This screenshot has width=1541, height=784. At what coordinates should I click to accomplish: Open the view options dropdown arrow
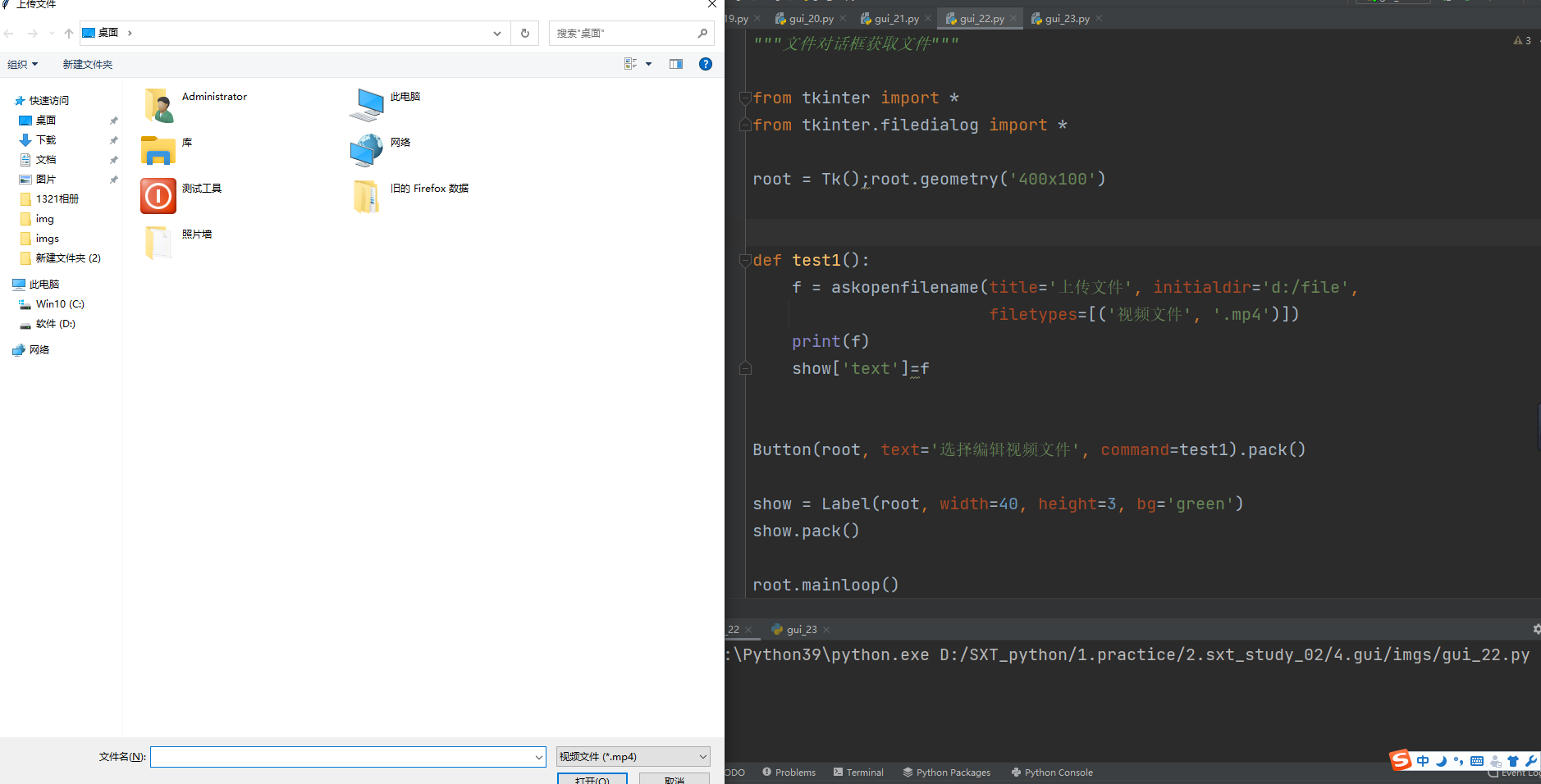[648, 64]
